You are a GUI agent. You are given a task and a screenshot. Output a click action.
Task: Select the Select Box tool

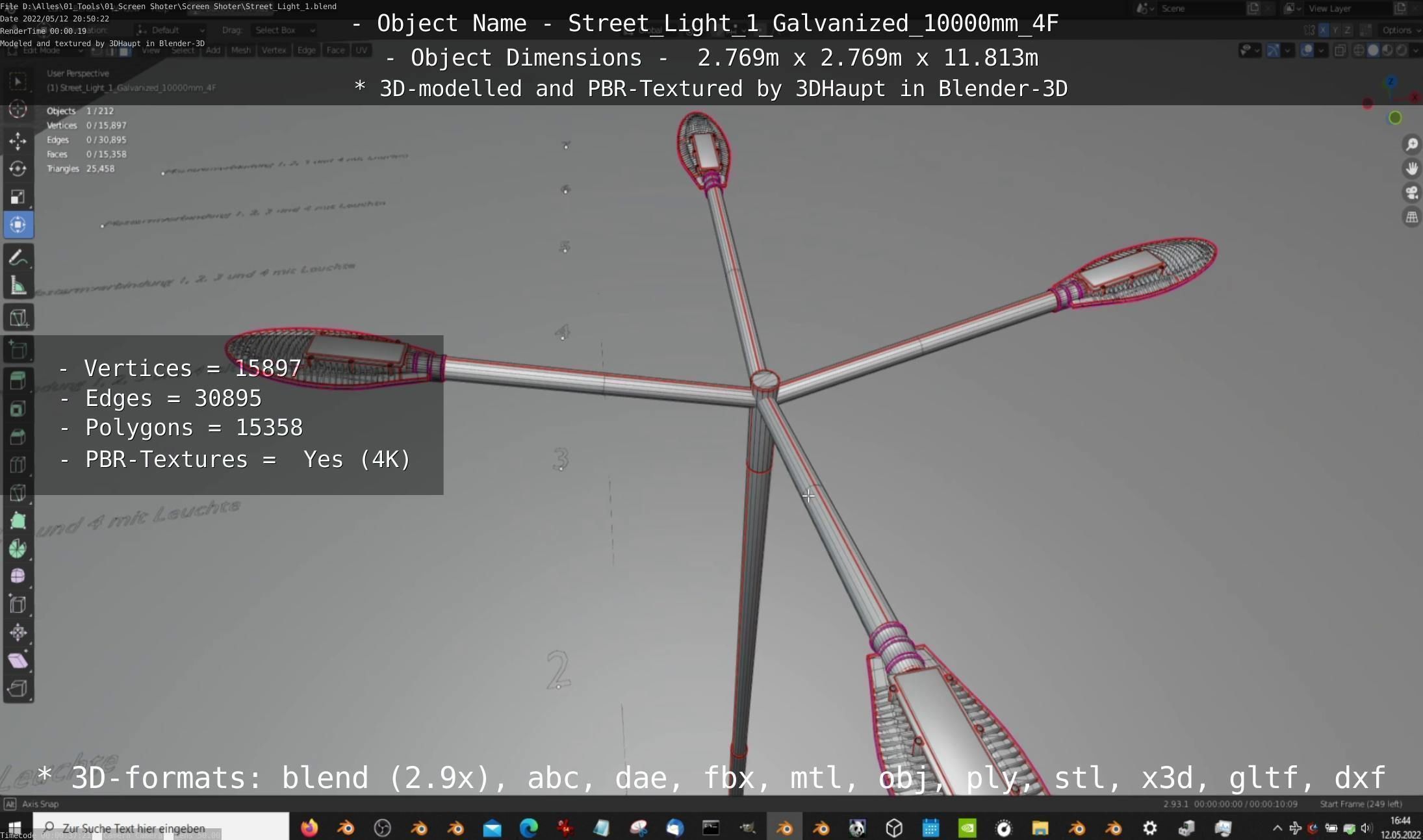tap(18, 81)
